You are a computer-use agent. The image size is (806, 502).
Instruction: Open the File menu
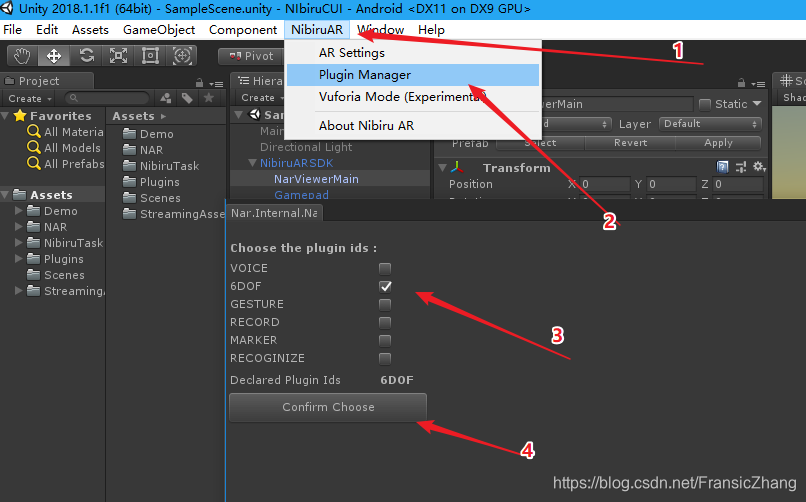tap(12, 30)
